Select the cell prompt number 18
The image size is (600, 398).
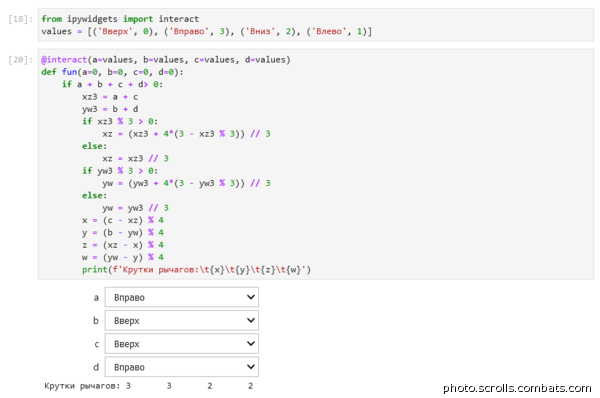click(20, 19)
